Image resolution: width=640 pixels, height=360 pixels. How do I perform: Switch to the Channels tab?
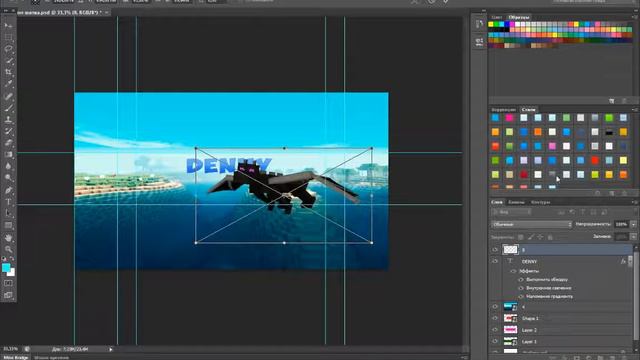click(516, 202)
